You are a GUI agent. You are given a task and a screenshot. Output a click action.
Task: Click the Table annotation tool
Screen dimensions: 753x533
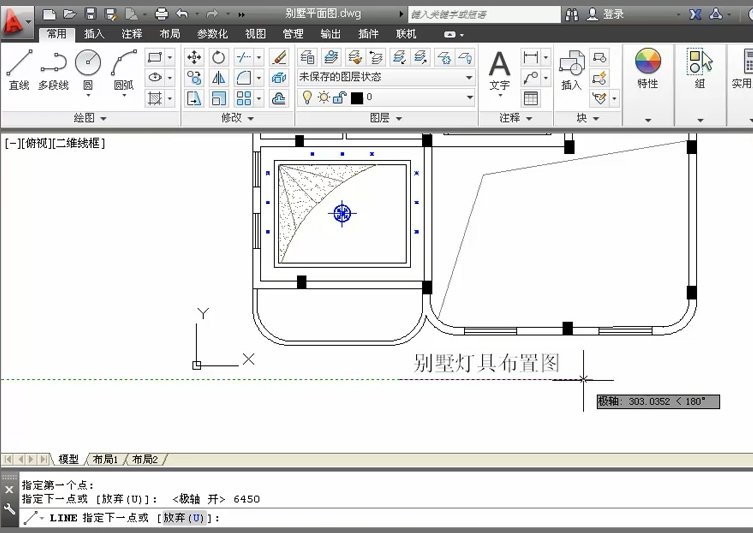[x=531, y=98]
